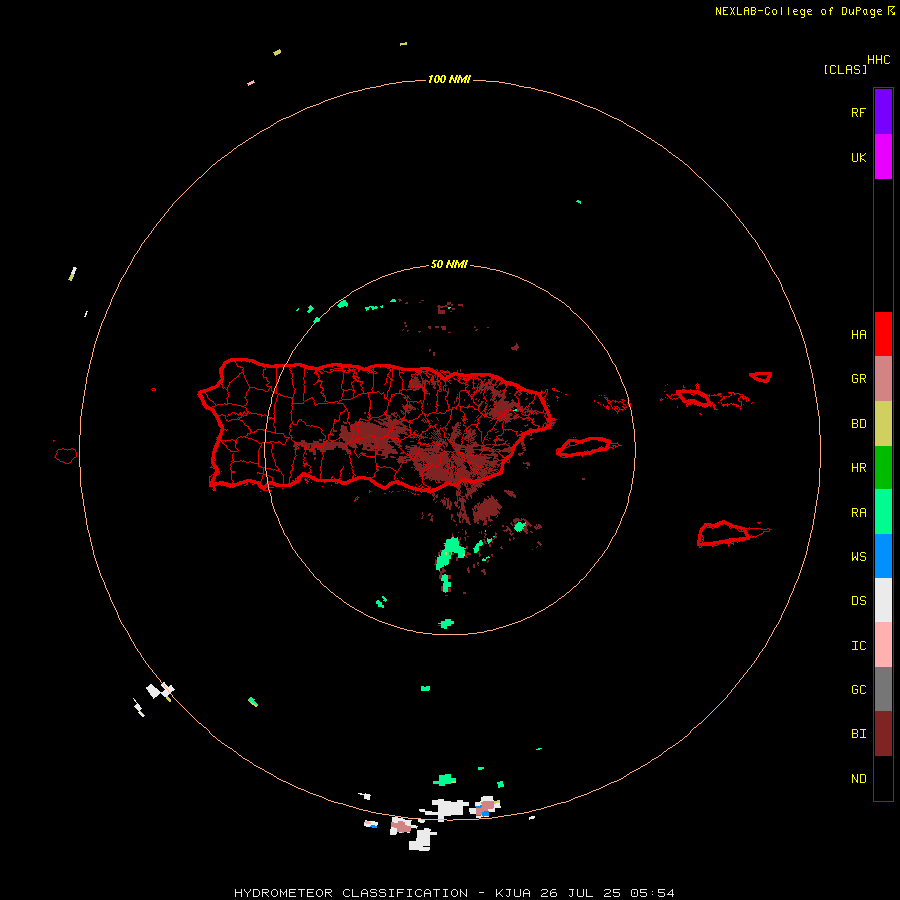Pick the dark green HR swatch

point(883,467)
